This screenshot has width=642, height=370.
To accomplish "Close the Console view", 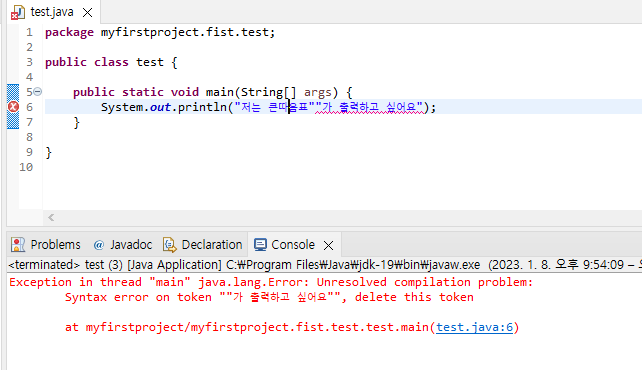I will point(328,245).
